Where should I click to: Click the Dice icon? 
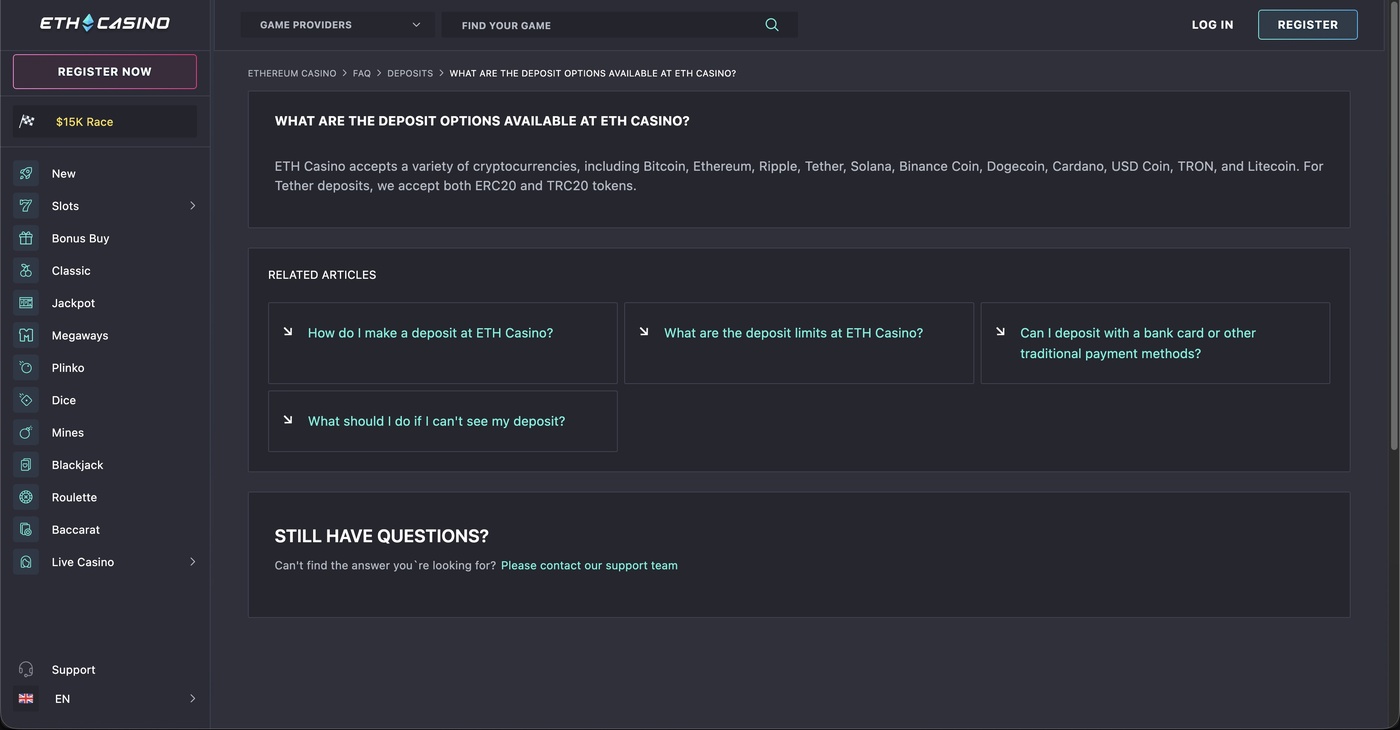pos(26,400)
